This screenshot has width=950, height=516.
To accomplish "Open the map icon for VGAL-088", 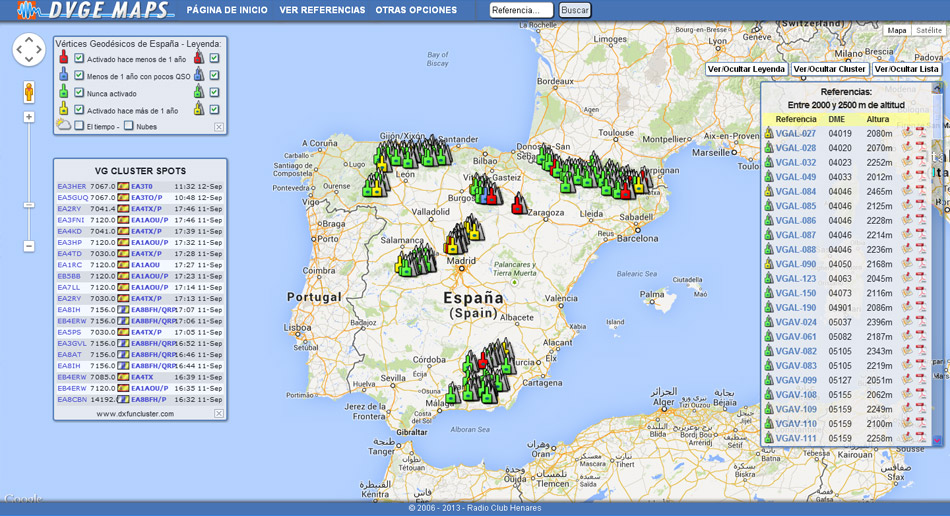I will 907,250.
